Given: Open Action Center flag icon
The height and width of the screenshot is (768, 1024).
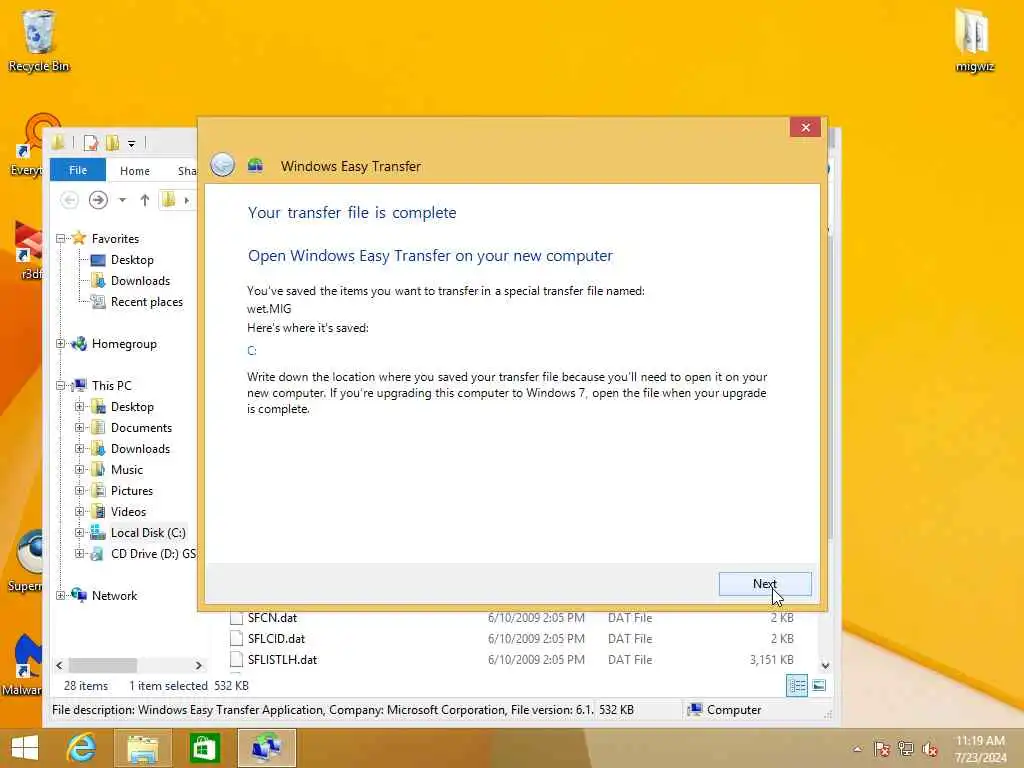Looking at the screenshot, I should click(881, 749).
